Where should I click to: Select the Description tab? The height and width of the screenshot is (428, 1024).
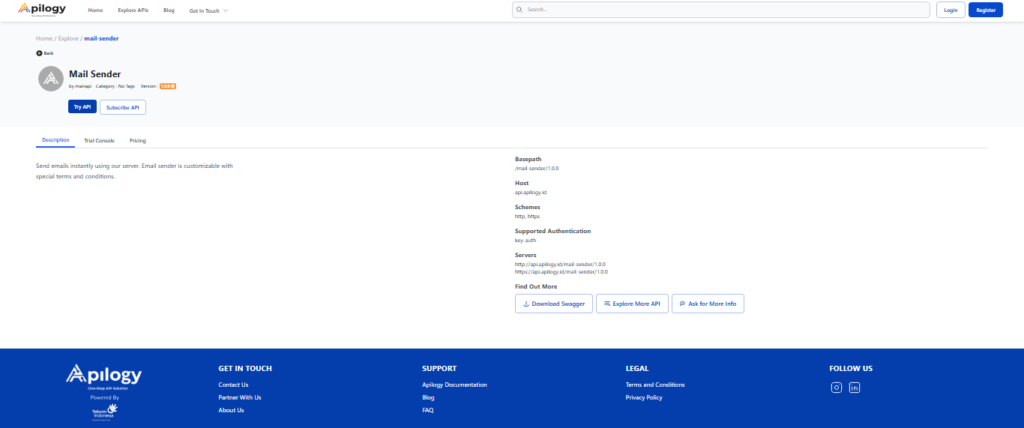55,141
